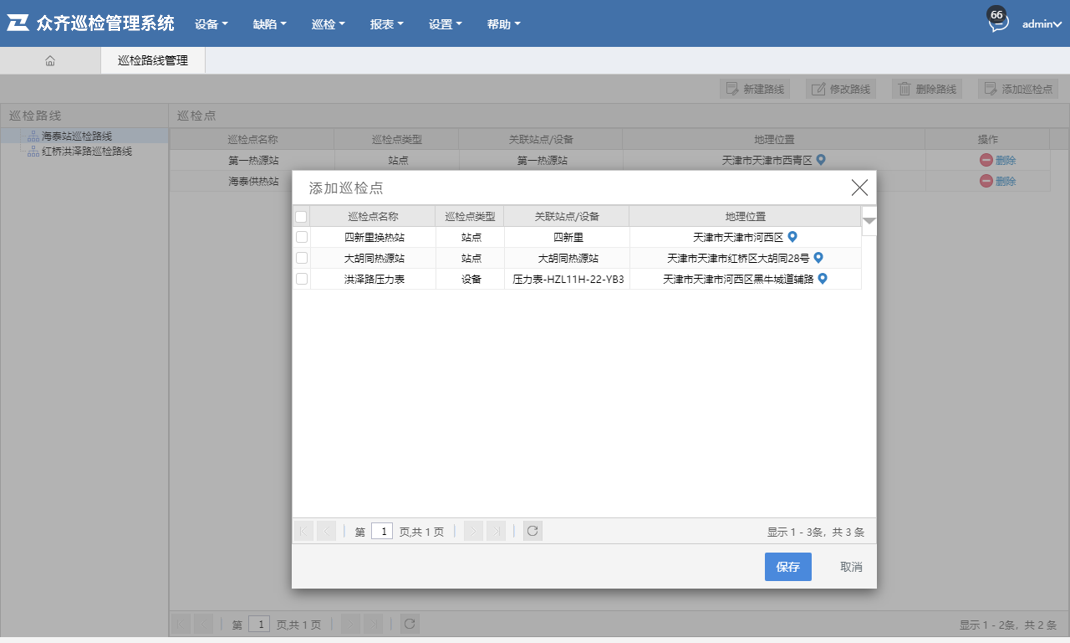Open the 设置 dropdown menu
1070x643 pixels.
(x=445, y=24)
